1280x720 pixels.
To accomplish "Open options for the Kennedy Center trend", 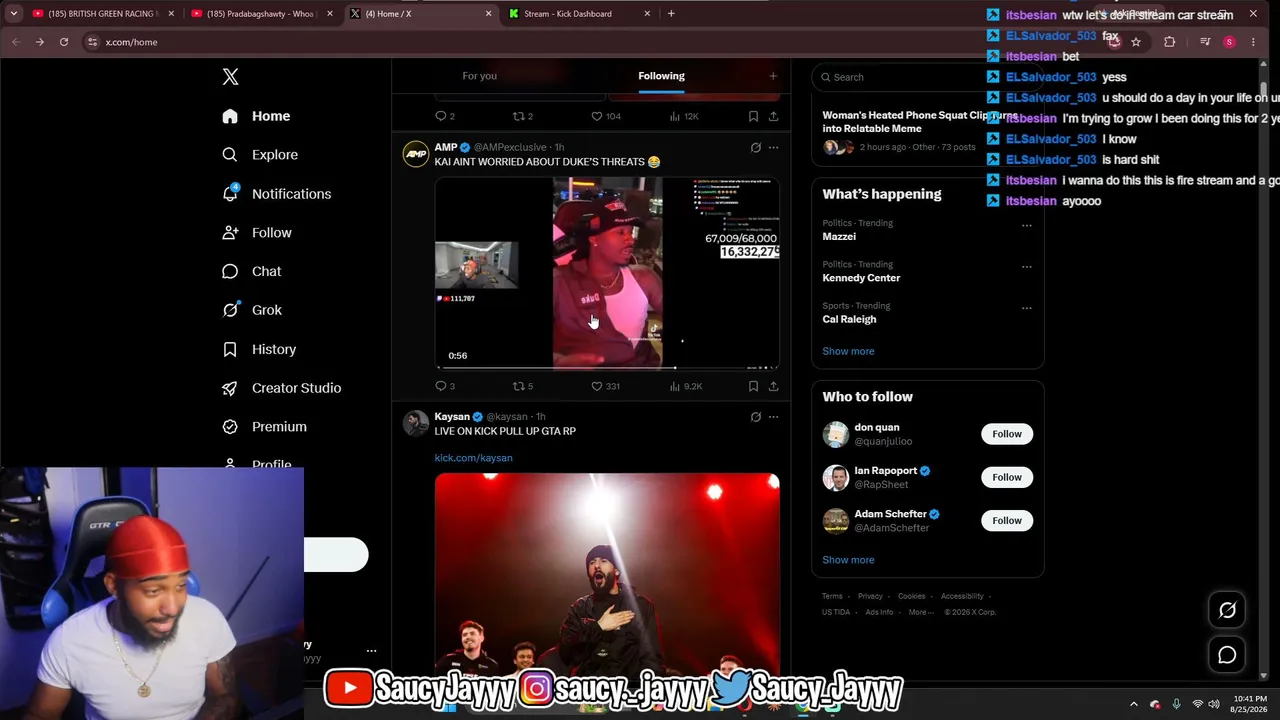I will click(x=1026, y=267).
